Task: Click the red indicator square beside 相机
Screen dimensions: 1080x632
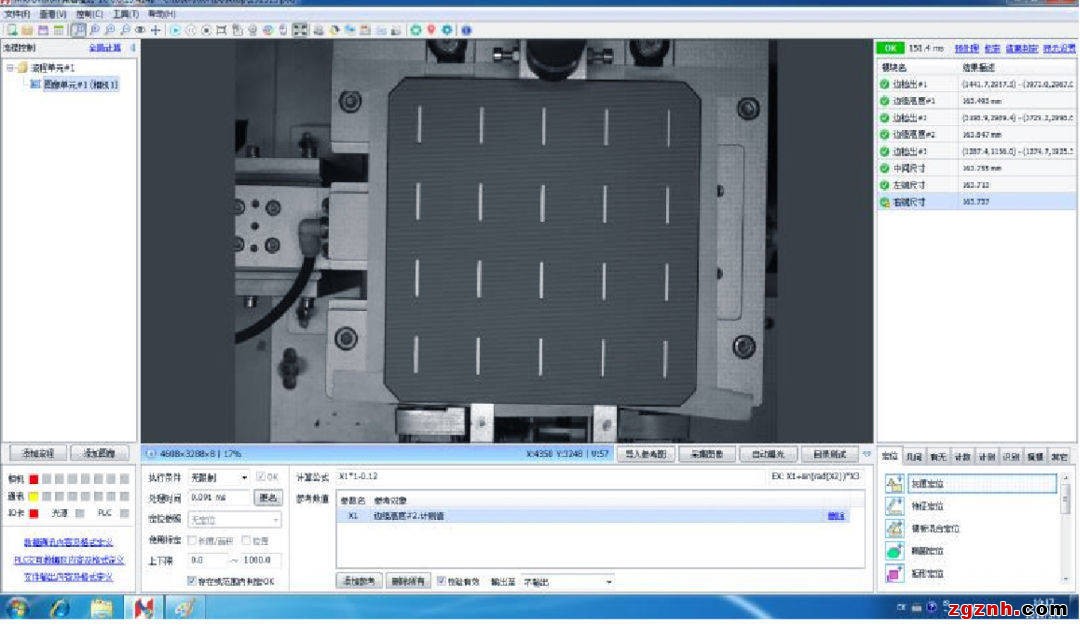Action: click(33, 479)
